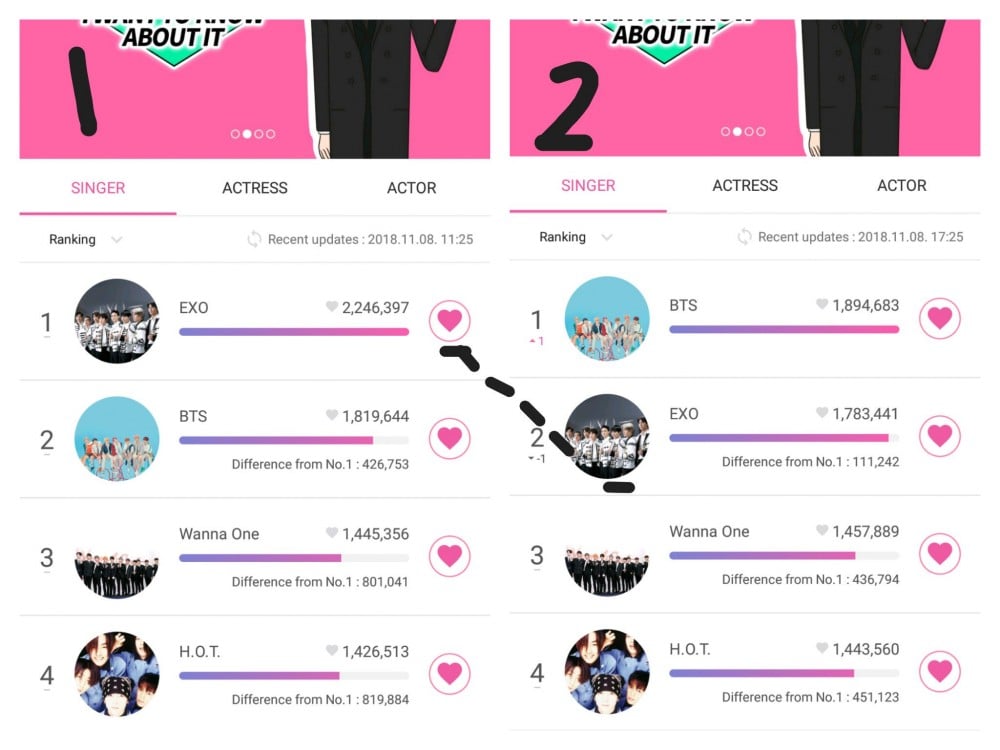
Task: Tap heart button beside H.O.T. 1,443,560 votes
Action: (x=940, y=671)
